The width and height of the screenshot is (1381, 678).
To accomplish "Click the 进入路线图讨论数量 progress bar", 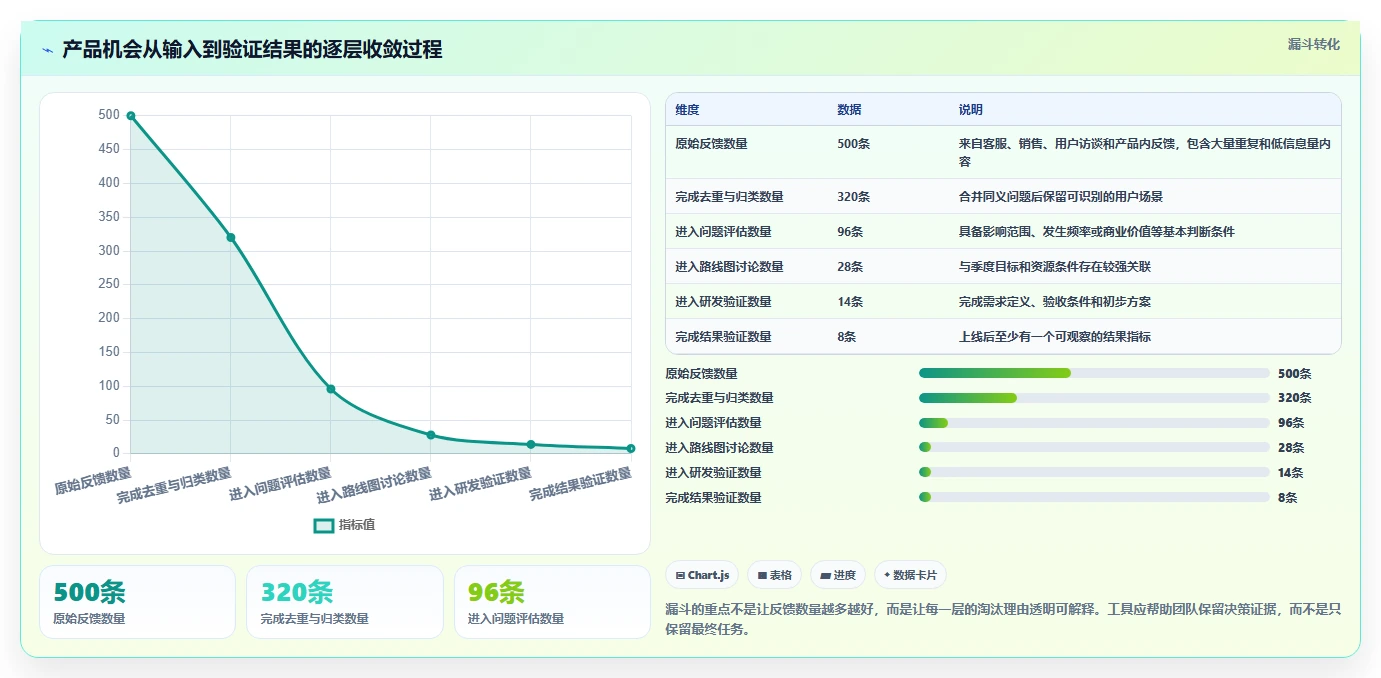I will [x=1094, y=447].
